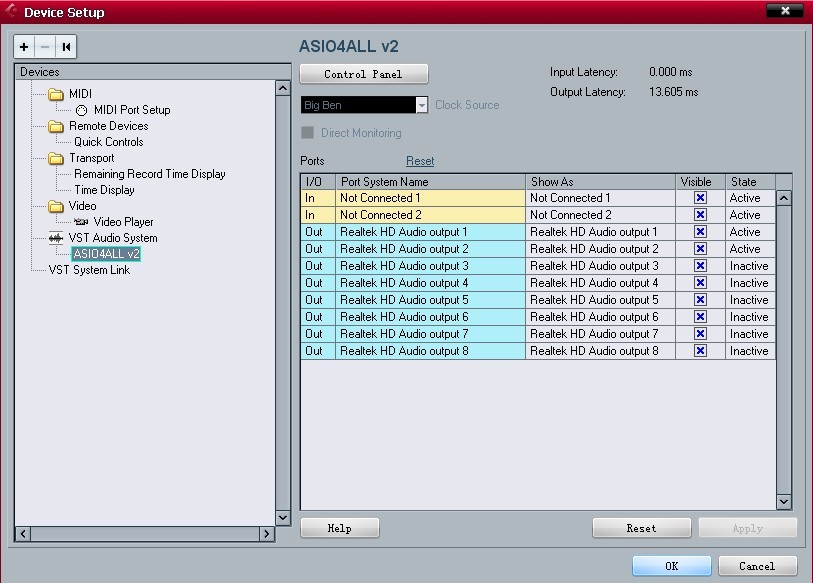Toggle Visible for Realtek HD Audio output 1
The width and height of the screenshot is (813, 583).
click(x=700, y=232)
